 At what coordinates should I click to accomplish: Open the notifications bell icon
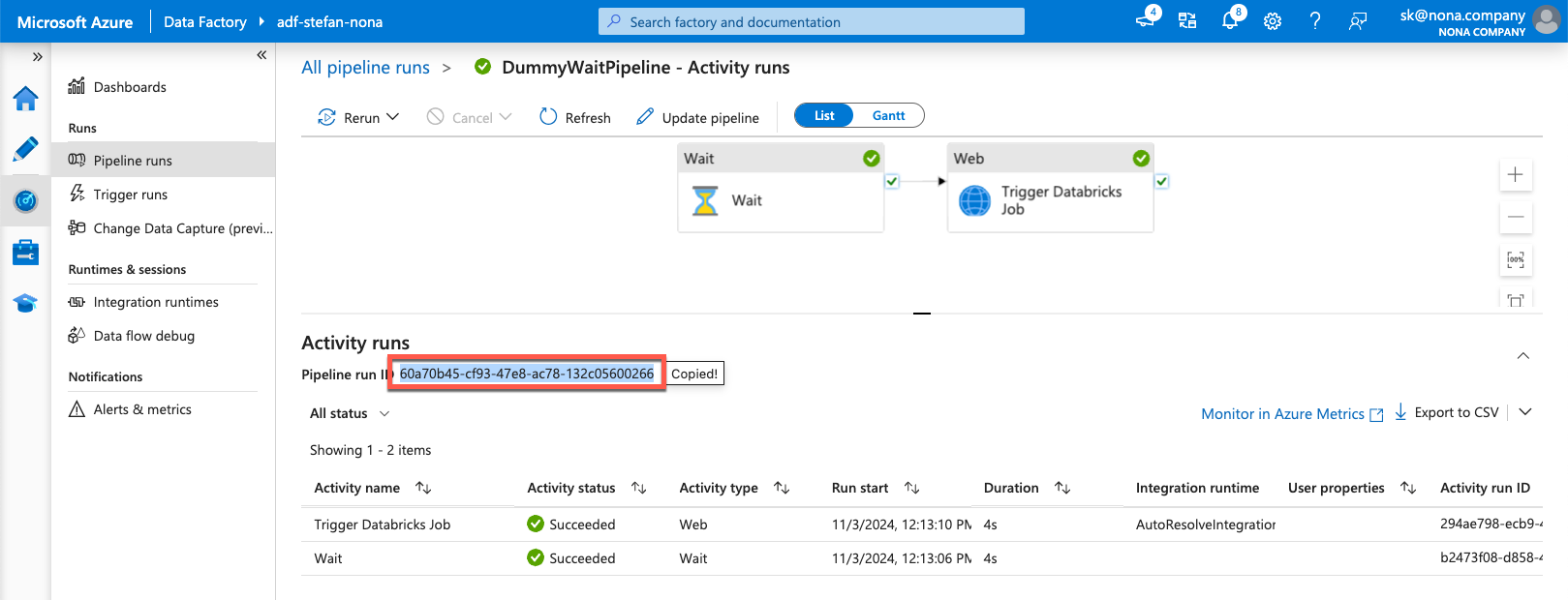click(1230, 21)
